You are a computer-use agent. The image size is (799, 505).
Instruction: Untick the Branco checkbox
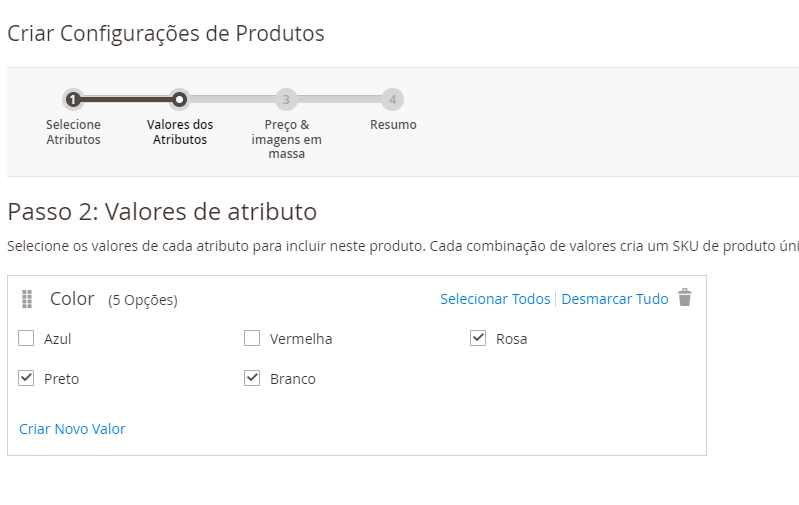(252, 378)
